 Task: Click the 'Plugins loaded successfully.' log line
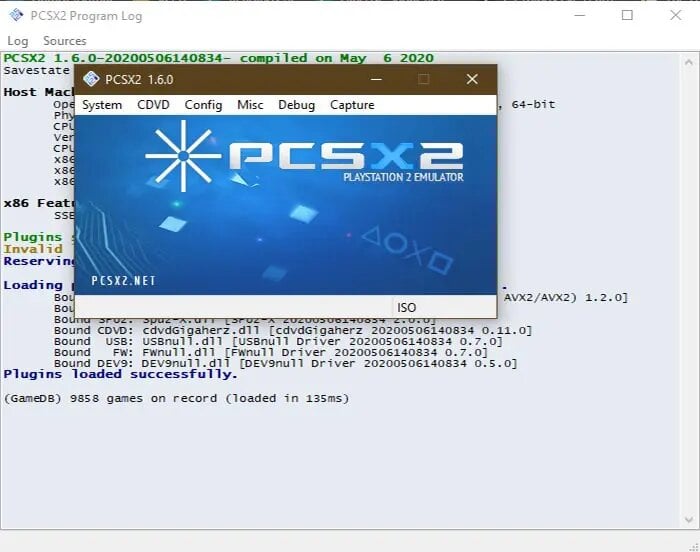tap(121, 374)
